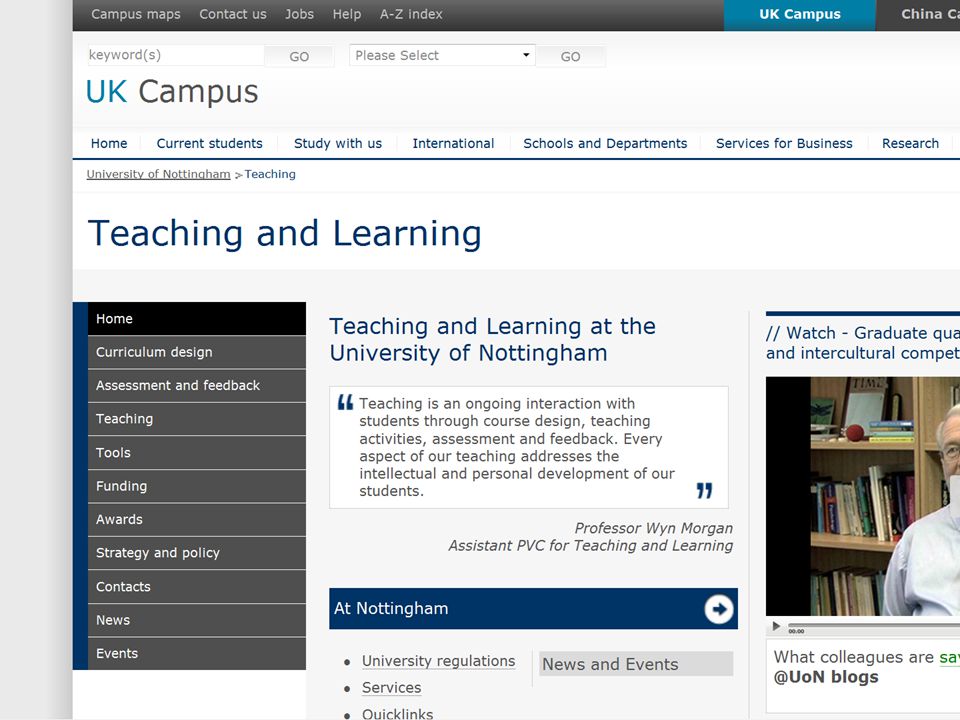Screen dimensions: 960x720
Task: Select Home in left sidebar
Action: click(197, 318)
